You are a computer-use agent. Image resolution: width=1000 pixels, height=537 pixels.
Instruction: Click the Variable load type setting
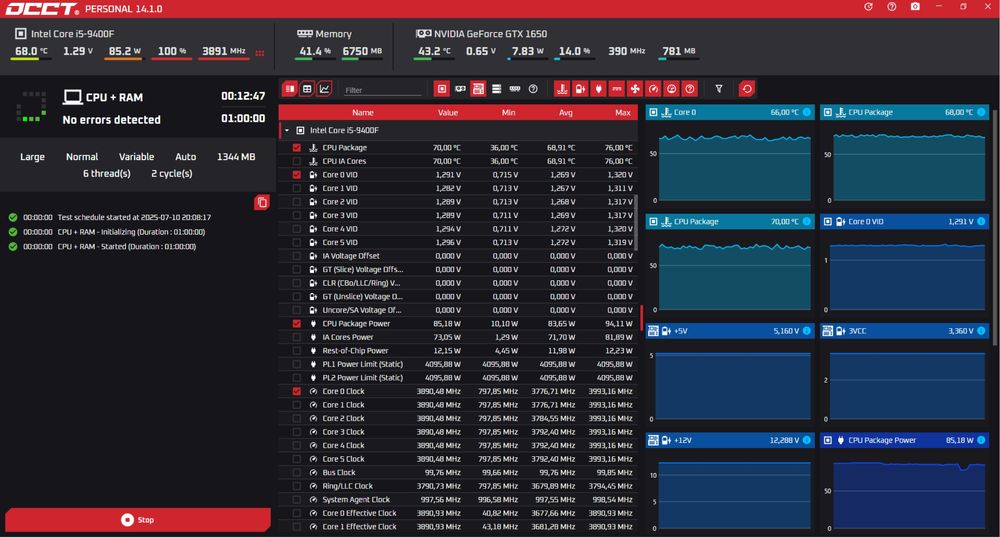coord(136,157)
